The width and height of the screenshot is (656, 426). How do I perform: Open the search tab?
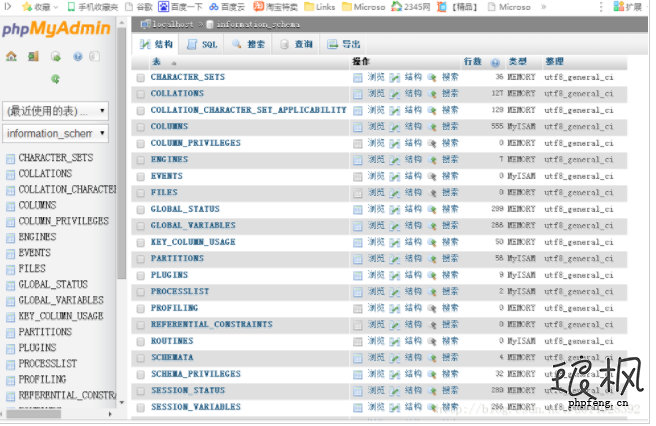[x=248, y=44]
